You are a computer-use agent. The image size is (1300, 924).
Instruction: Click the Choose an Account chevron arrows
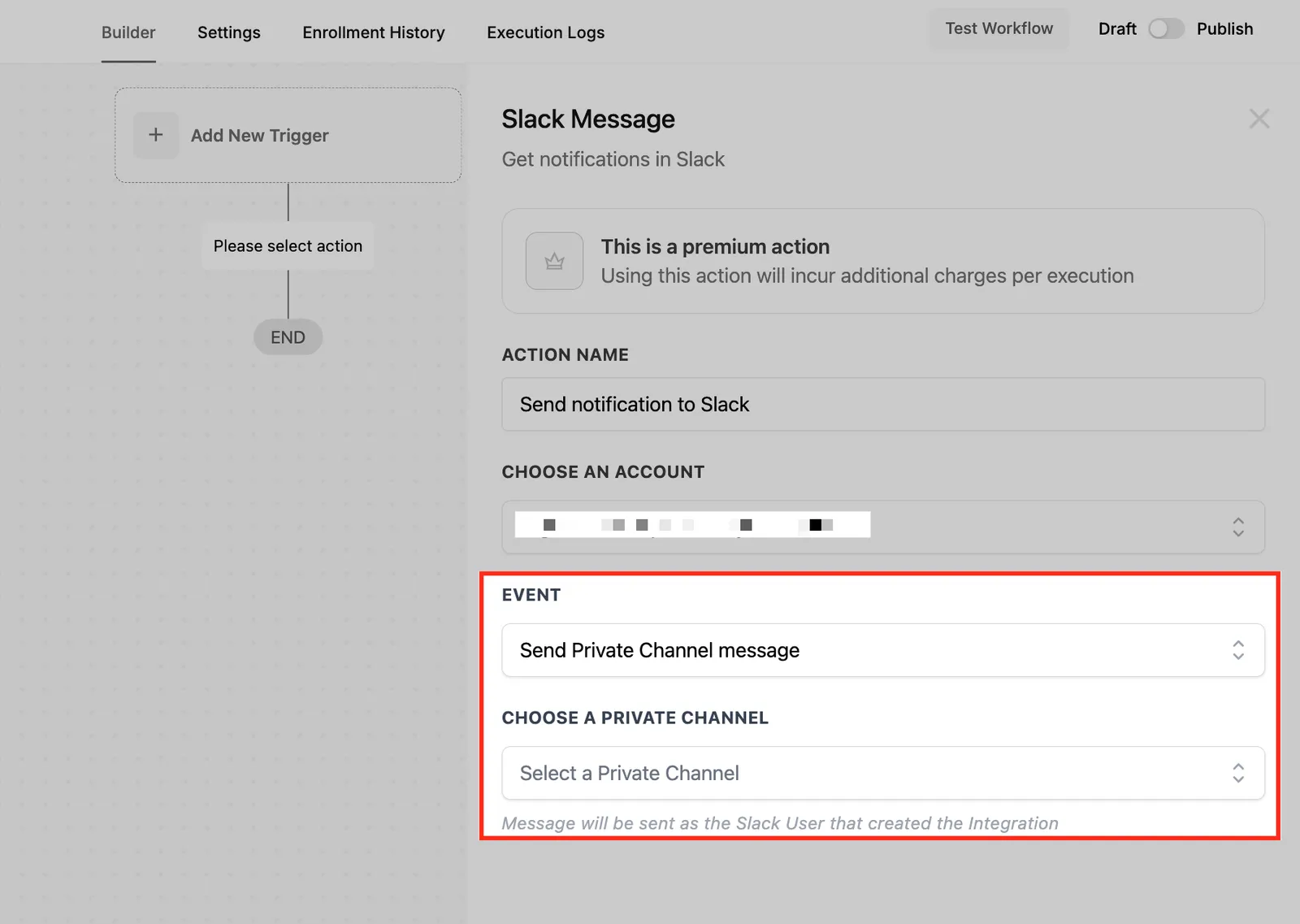1237,527
